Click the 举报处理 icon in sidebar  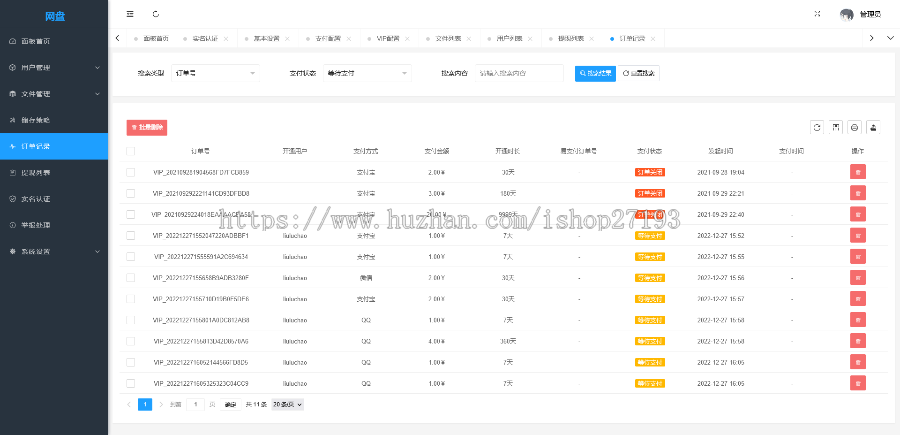point(13,225)
